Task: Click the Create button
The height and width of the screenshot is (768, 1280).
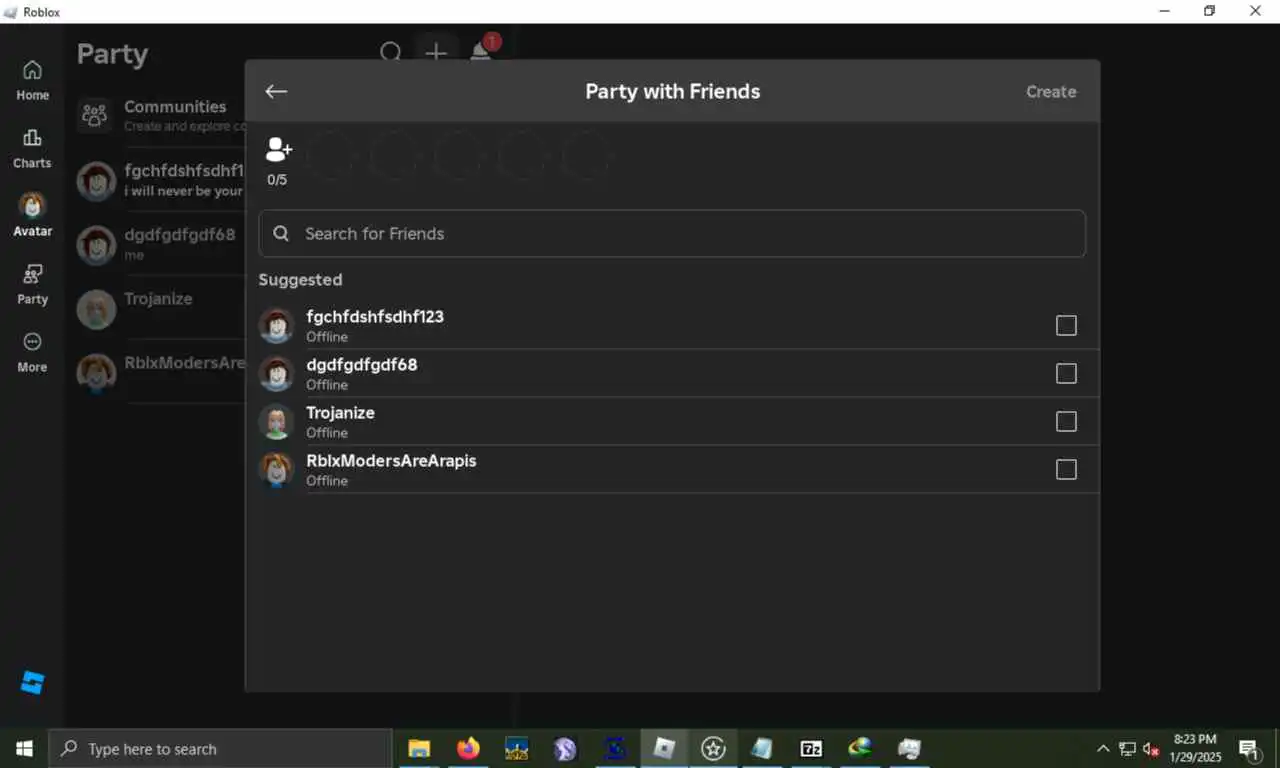Action: (1051, 91)
